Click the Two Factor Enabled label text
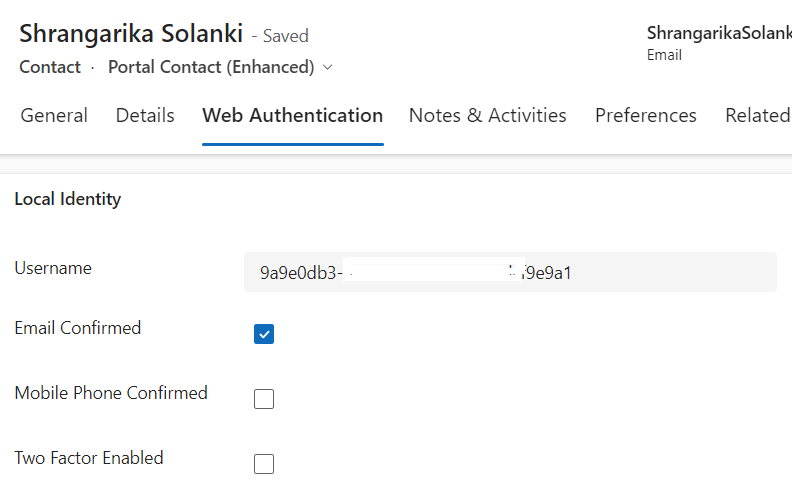Viewport: 792px width, 491px height. pyautogui.click(x=89, y=458)
